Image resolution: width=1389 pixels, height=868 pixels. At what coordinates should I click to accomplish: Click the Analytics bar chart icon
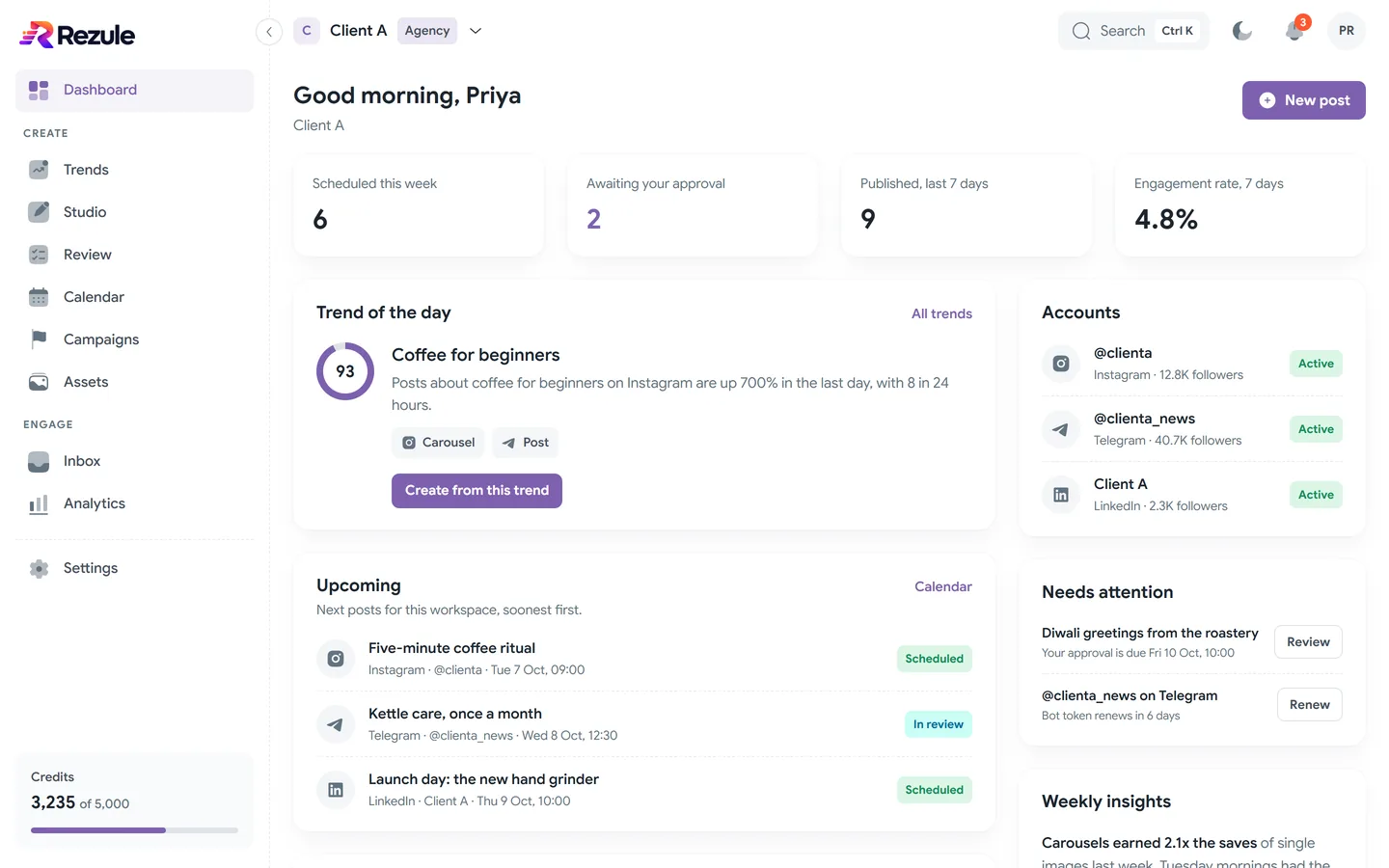click(x=39, y=503)
